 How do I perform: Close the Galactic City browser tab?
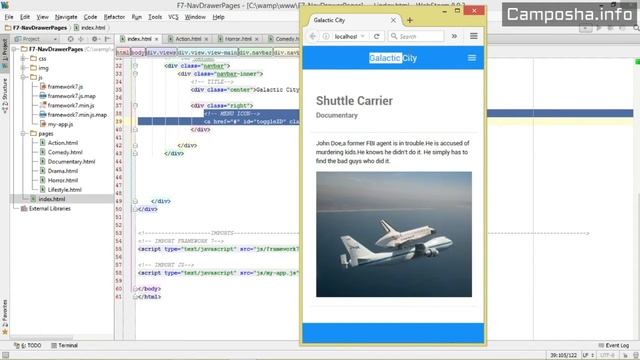pyautogui.click(x=393, y=20)
